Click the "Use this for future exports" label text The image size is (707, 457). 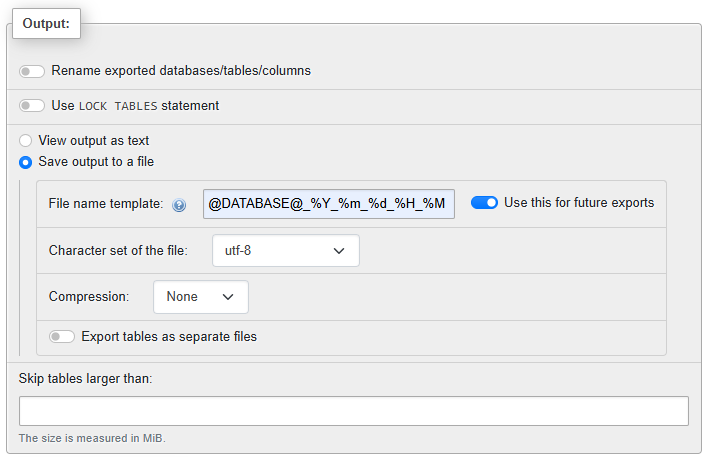(x=579, y=203)
